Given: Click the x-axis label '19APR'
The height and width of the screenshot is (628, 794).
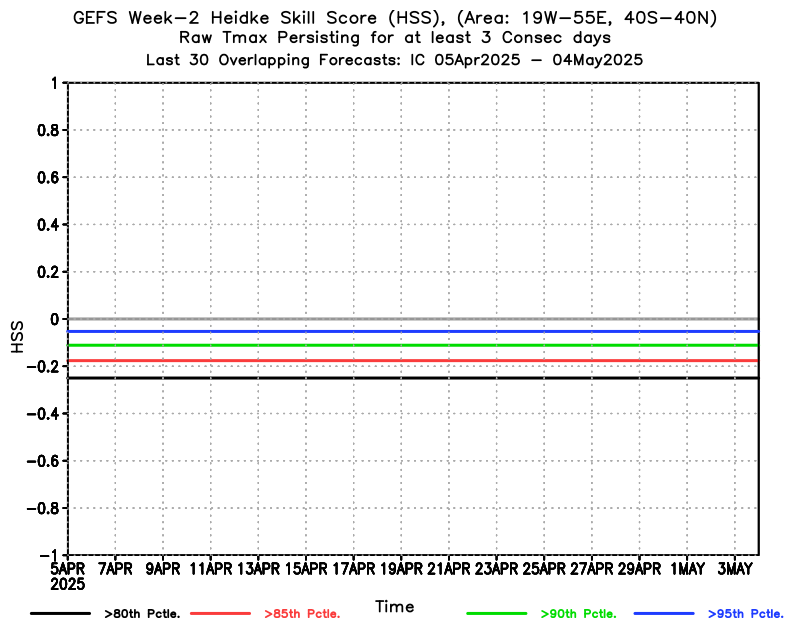Looking at the screenshot, I should pyautogui.click(x=401, y=569).
